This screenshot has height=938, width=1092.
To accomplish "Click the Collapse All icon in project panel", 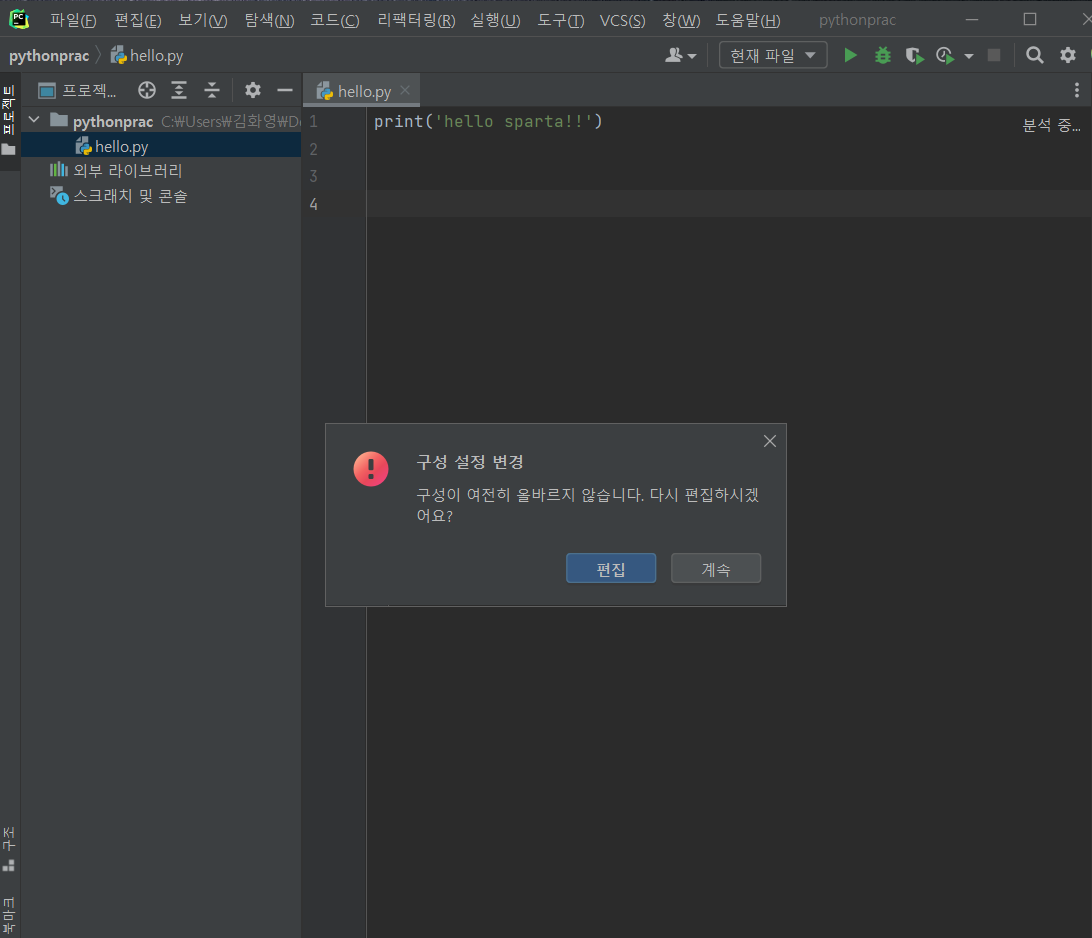I will click(x=212, y=90).
